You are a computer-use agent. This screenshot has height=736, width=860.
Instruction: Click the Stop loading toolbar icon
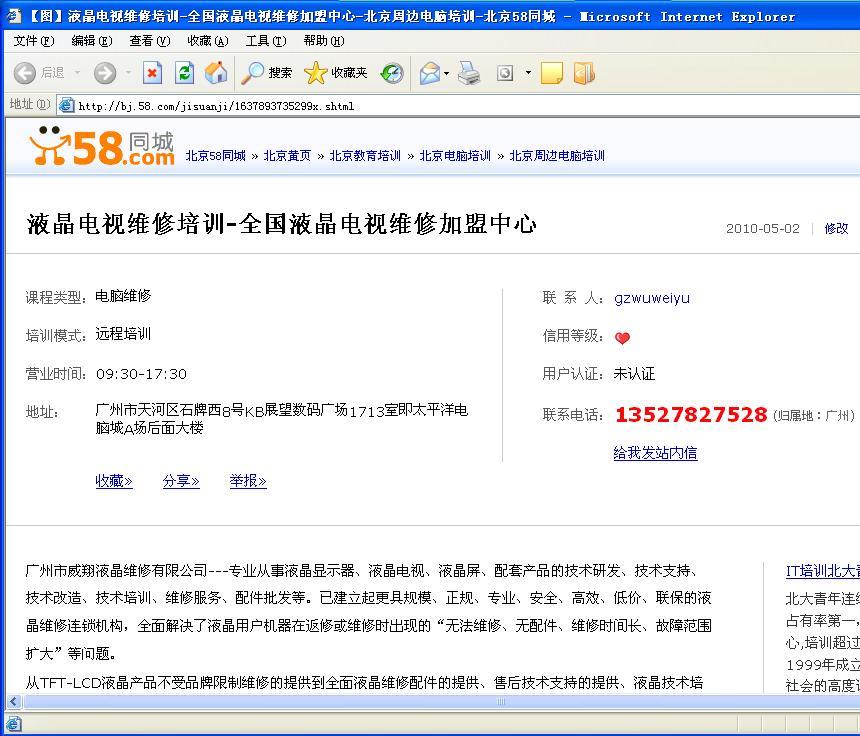click(x=152, y=73)
